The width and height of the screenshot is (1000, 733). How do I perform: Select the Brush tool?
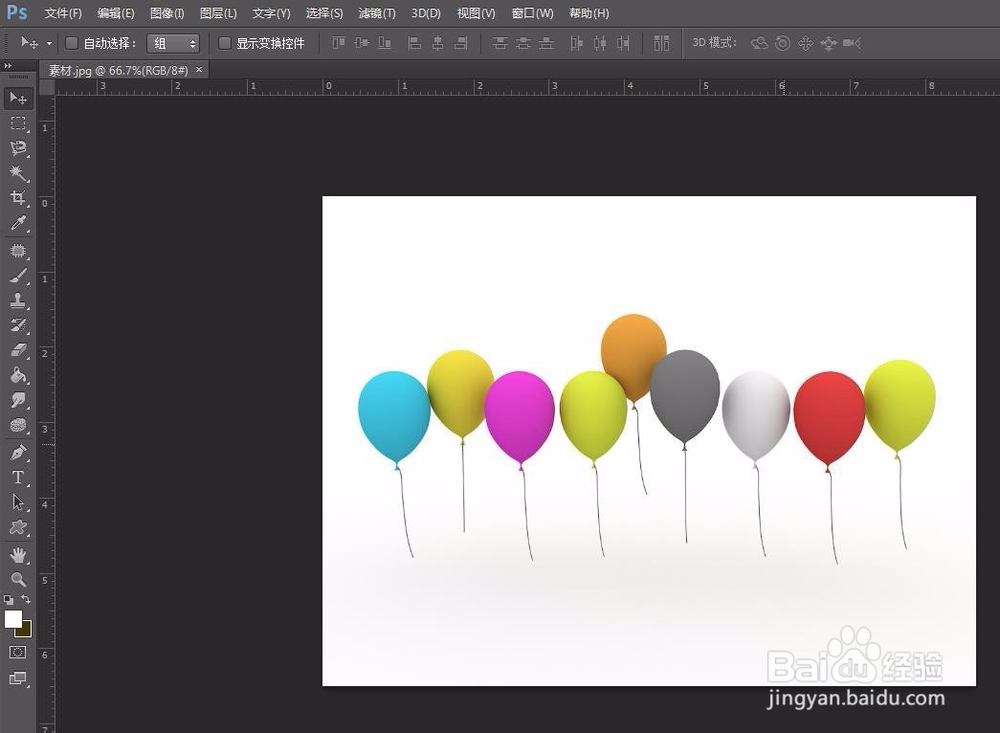point(18,276)
